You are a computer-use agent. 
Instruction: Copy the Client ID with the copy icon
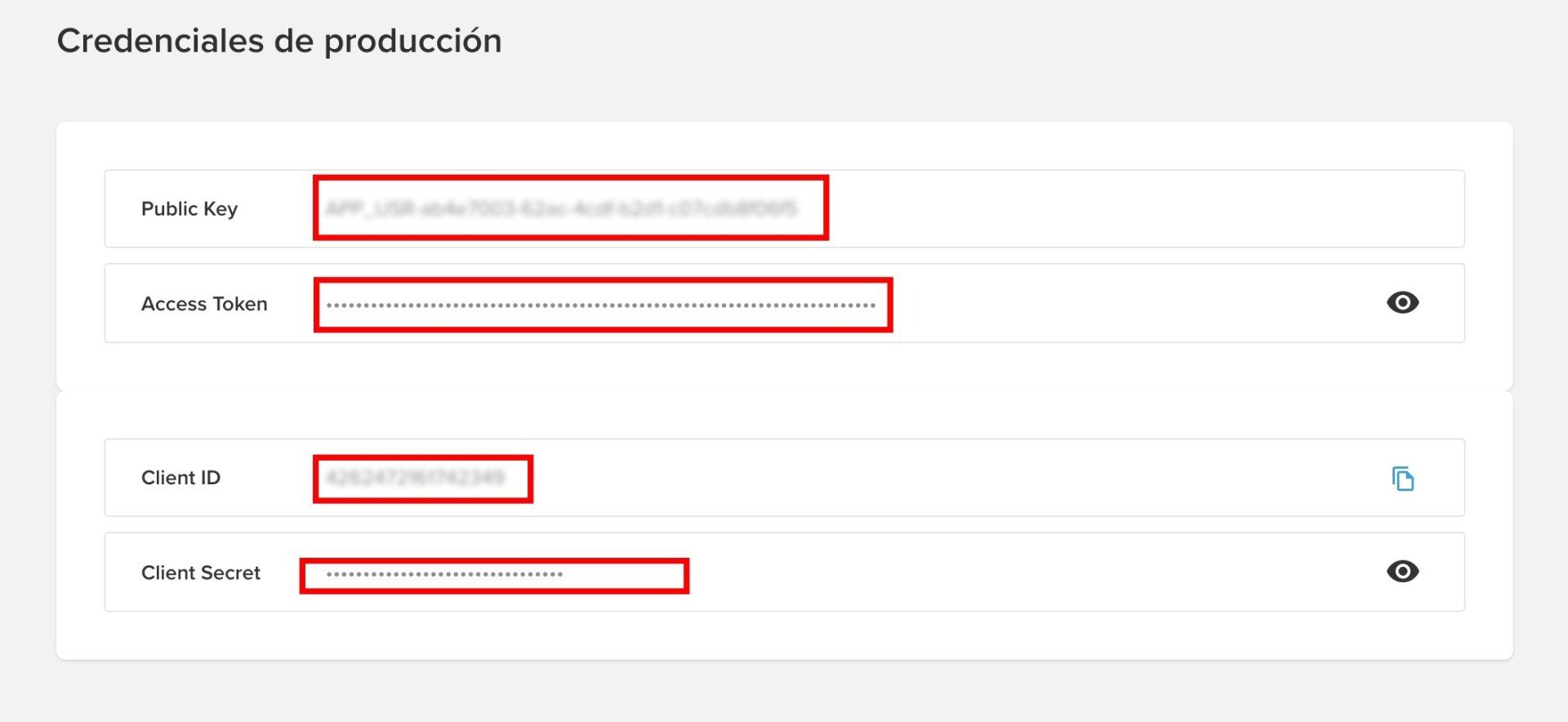tap(1402, 479)
